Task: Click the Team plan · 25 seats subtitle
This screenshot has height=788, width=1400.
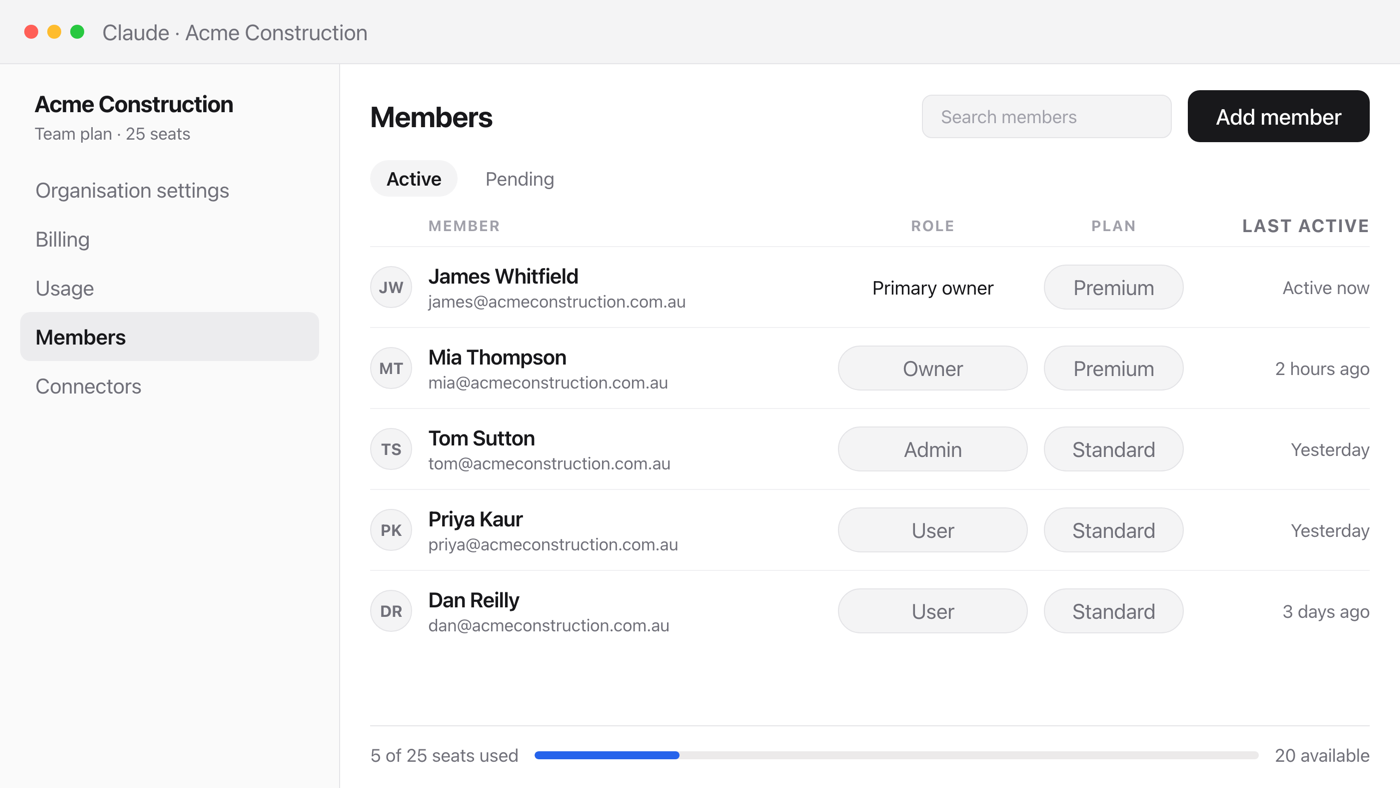Action: pos(112,134)
